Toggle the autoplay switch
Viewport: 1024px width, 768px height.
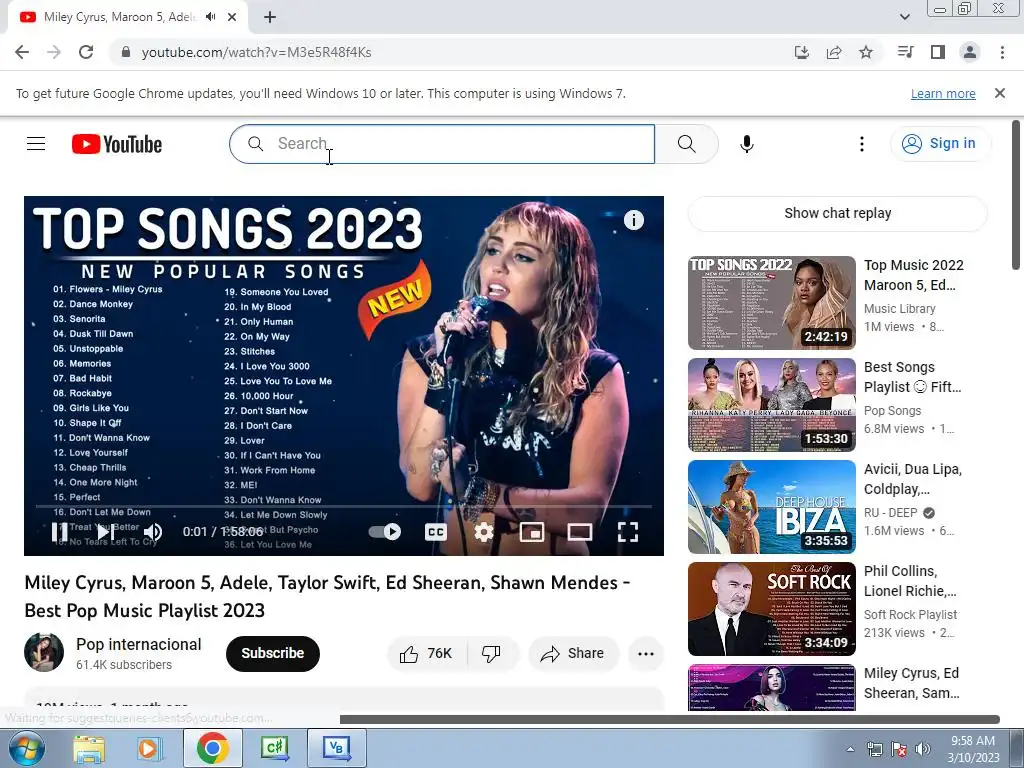pos(385,532)
